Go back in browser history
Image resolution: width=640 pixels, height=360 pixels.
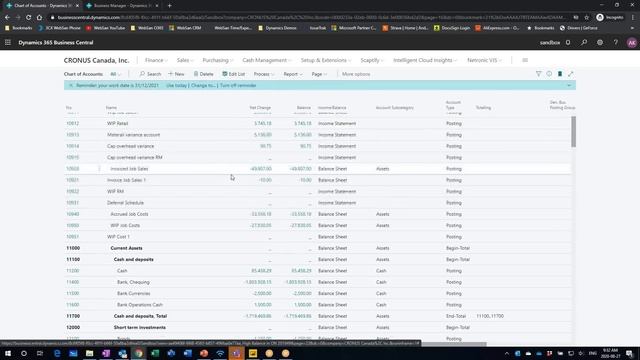point(7,18)
